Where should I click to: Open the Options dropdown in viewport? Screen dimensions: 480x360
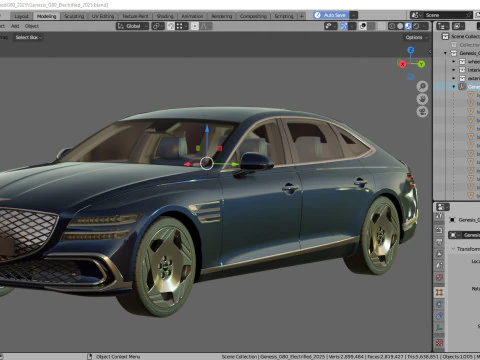416,37
